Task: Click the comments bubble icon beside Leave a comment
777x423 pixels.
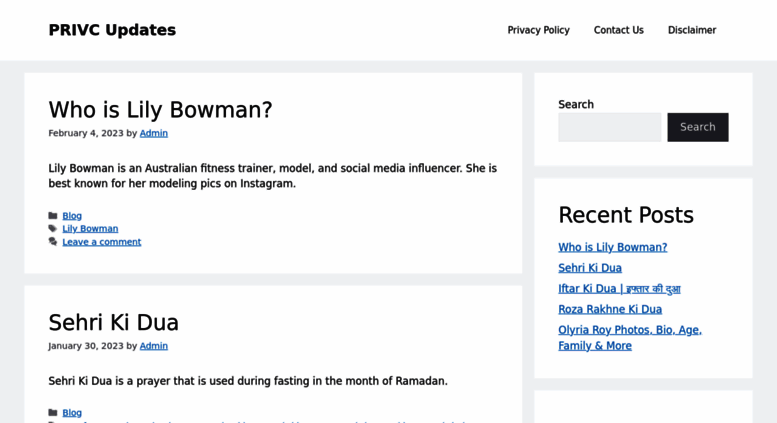Action: coord(53,242)
